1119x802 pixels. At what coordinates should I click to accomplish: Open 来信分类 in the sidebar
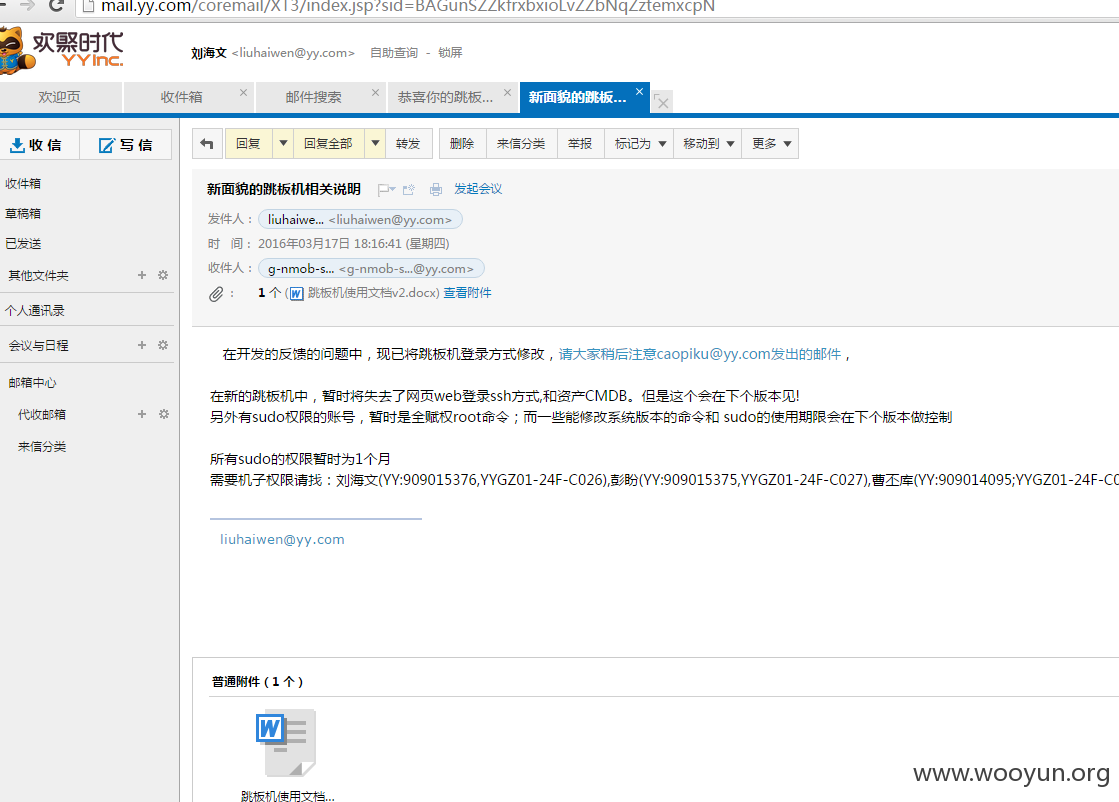click(42, 447)
